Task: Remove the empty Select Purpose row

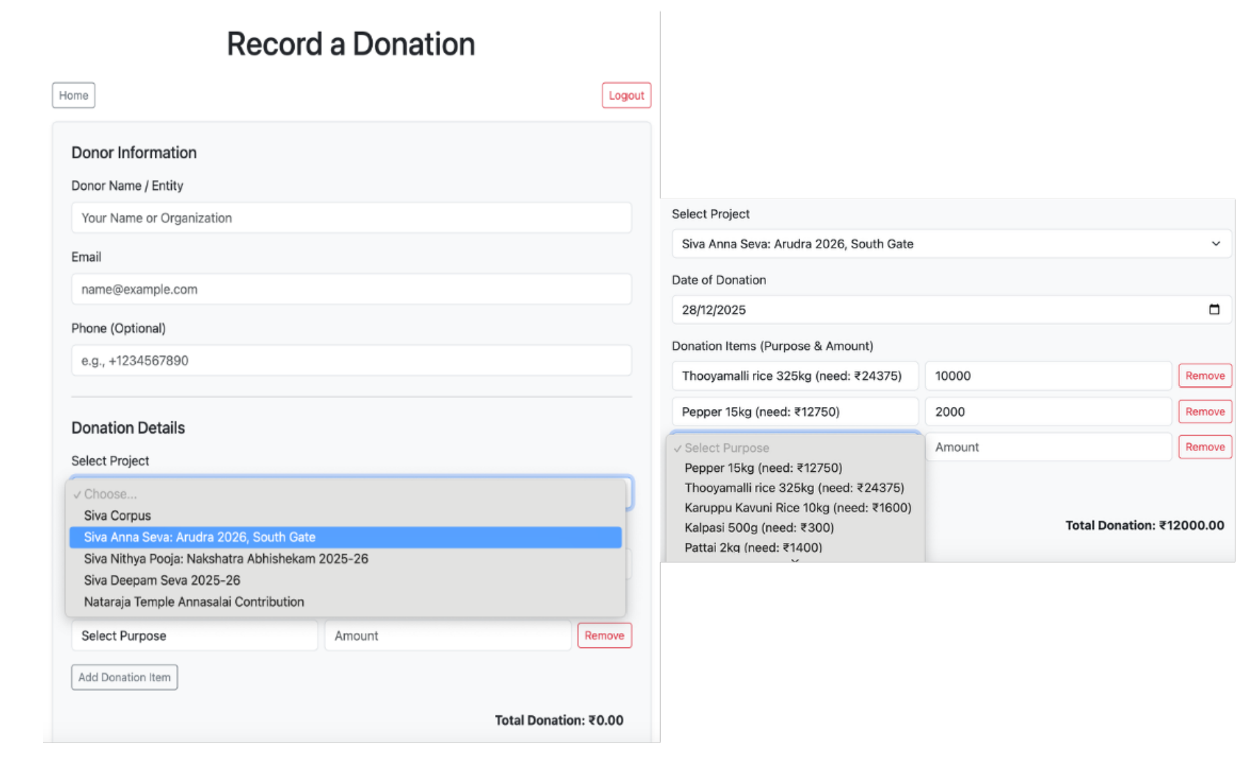Action: pos(1204,447)
